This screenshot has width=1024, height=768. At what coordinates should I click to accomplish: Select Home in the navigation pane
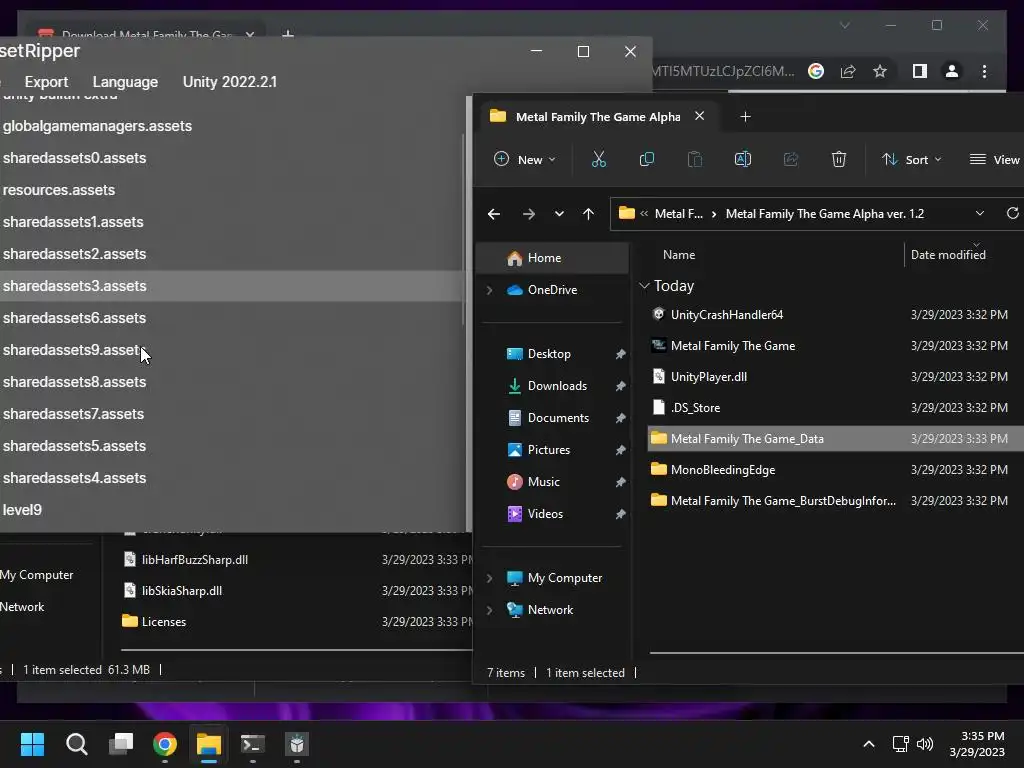tap(554, 258)
